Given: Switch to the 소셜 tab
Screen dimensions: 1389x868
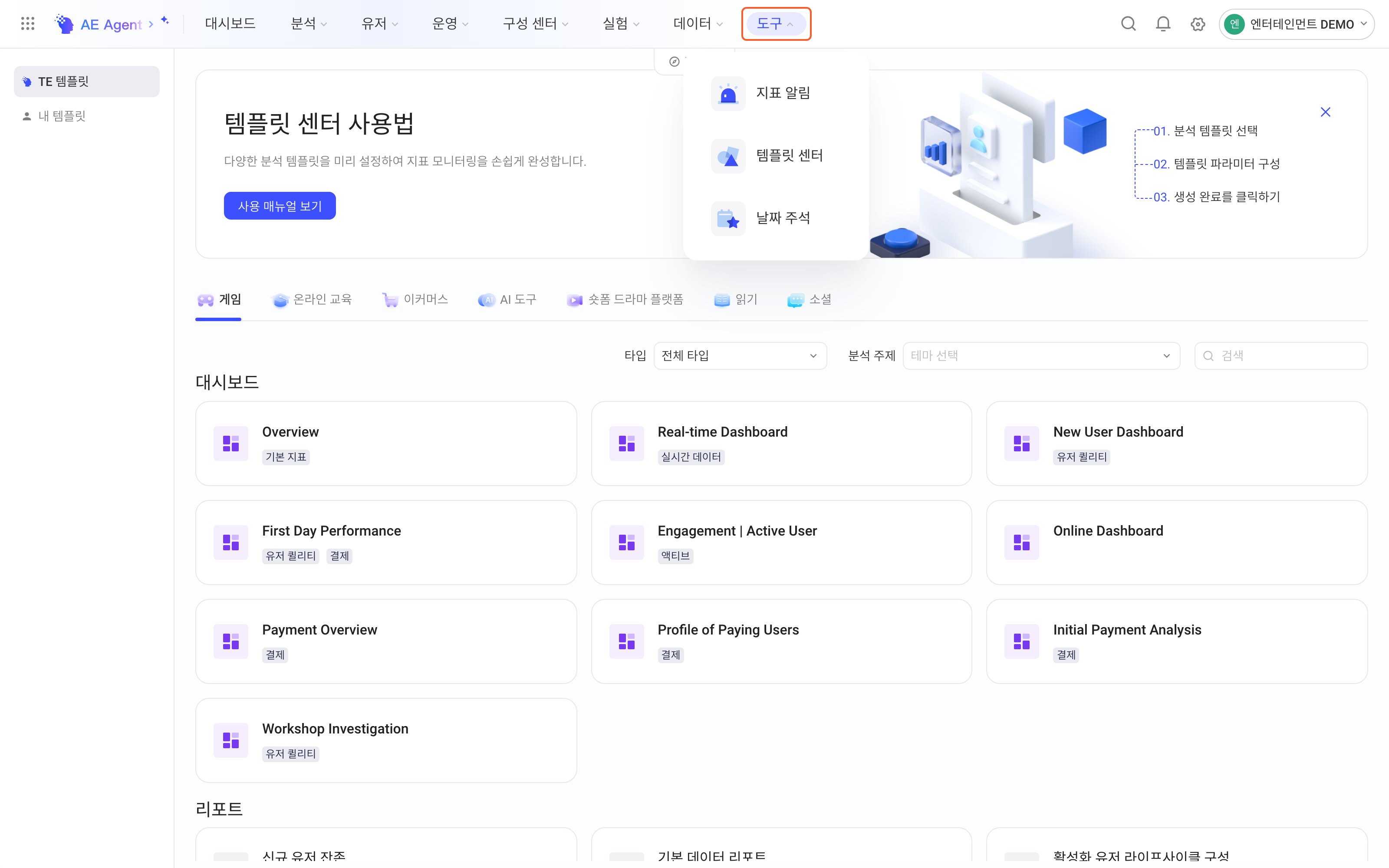Looking at the screenshot, I should pos(809,299).
